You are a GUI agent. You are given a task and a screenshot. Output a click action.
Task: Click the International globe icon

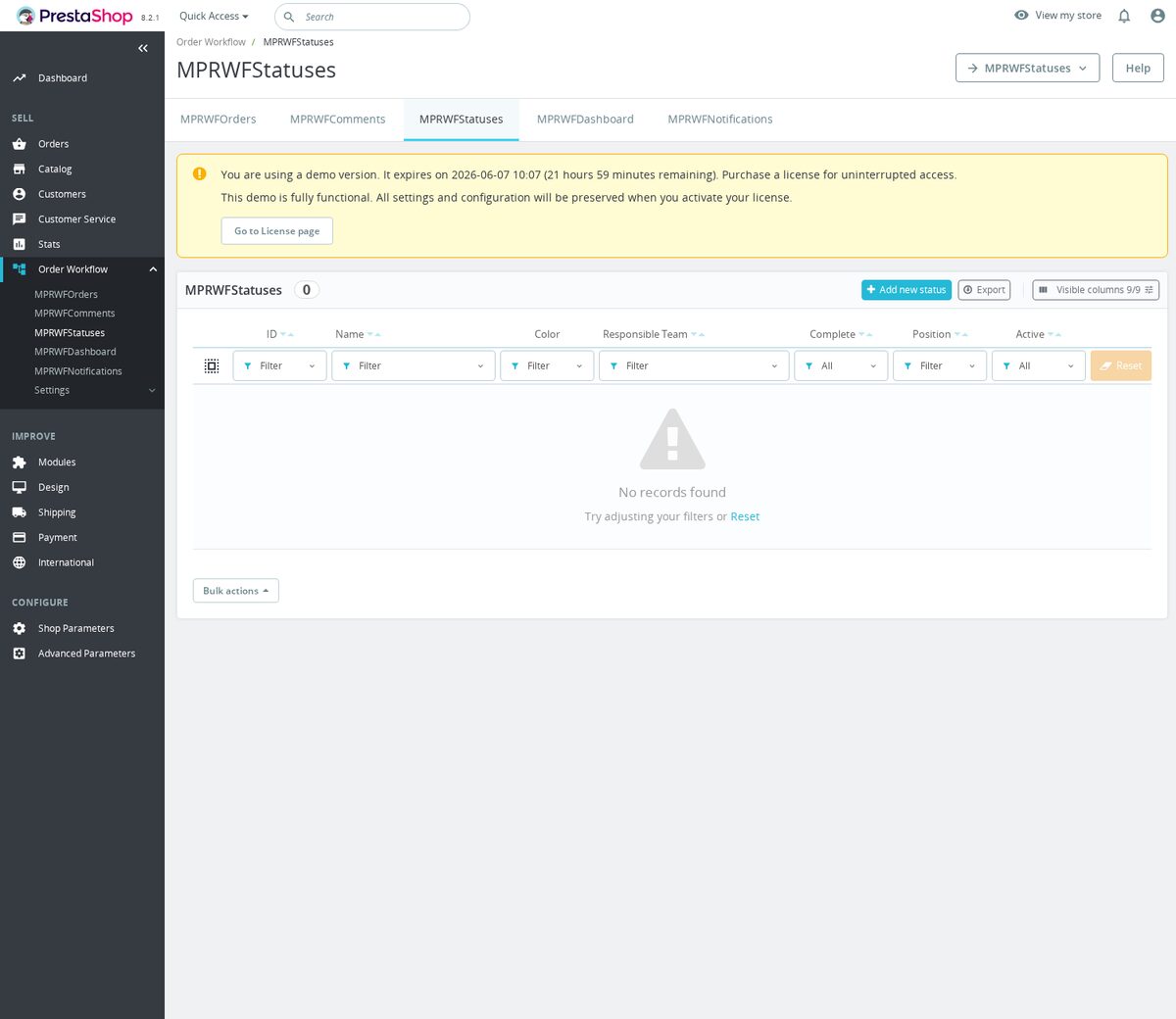[x=19, y=562]
